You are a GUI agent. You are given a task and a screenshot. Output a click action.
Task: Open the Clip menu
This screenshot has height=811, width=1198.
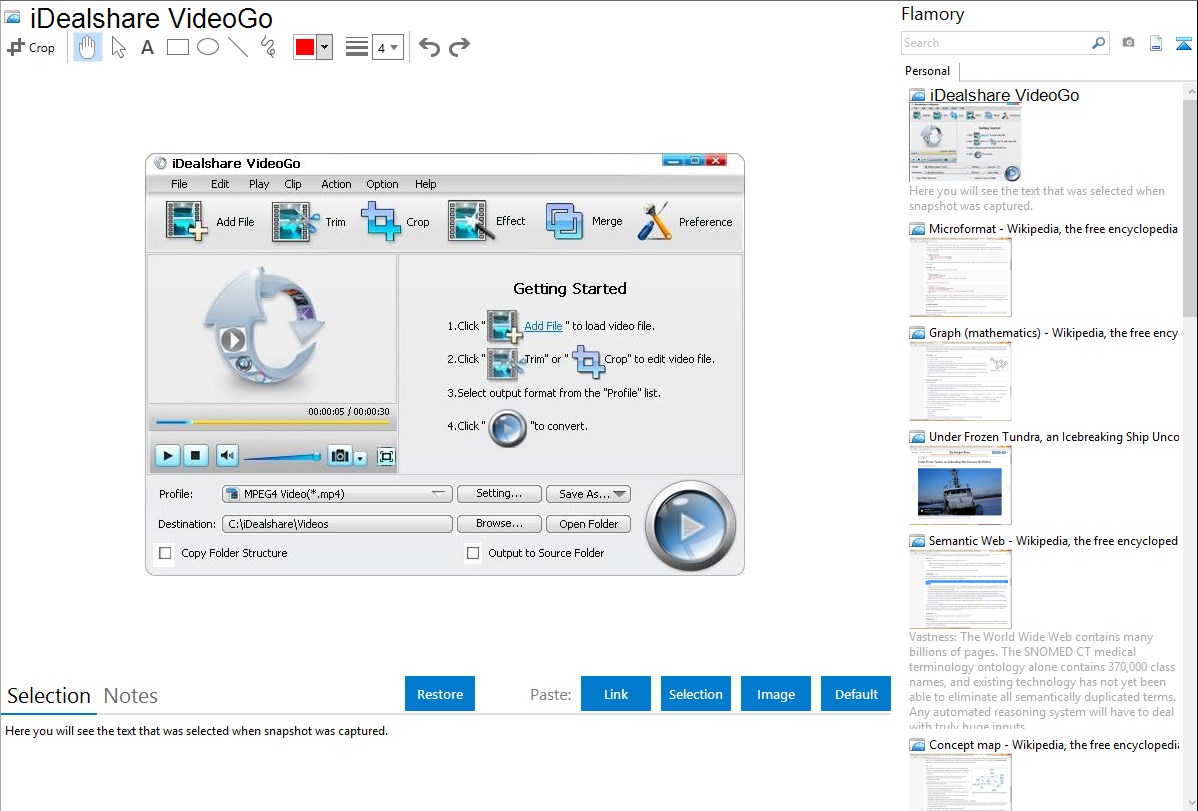coord(293,184)
